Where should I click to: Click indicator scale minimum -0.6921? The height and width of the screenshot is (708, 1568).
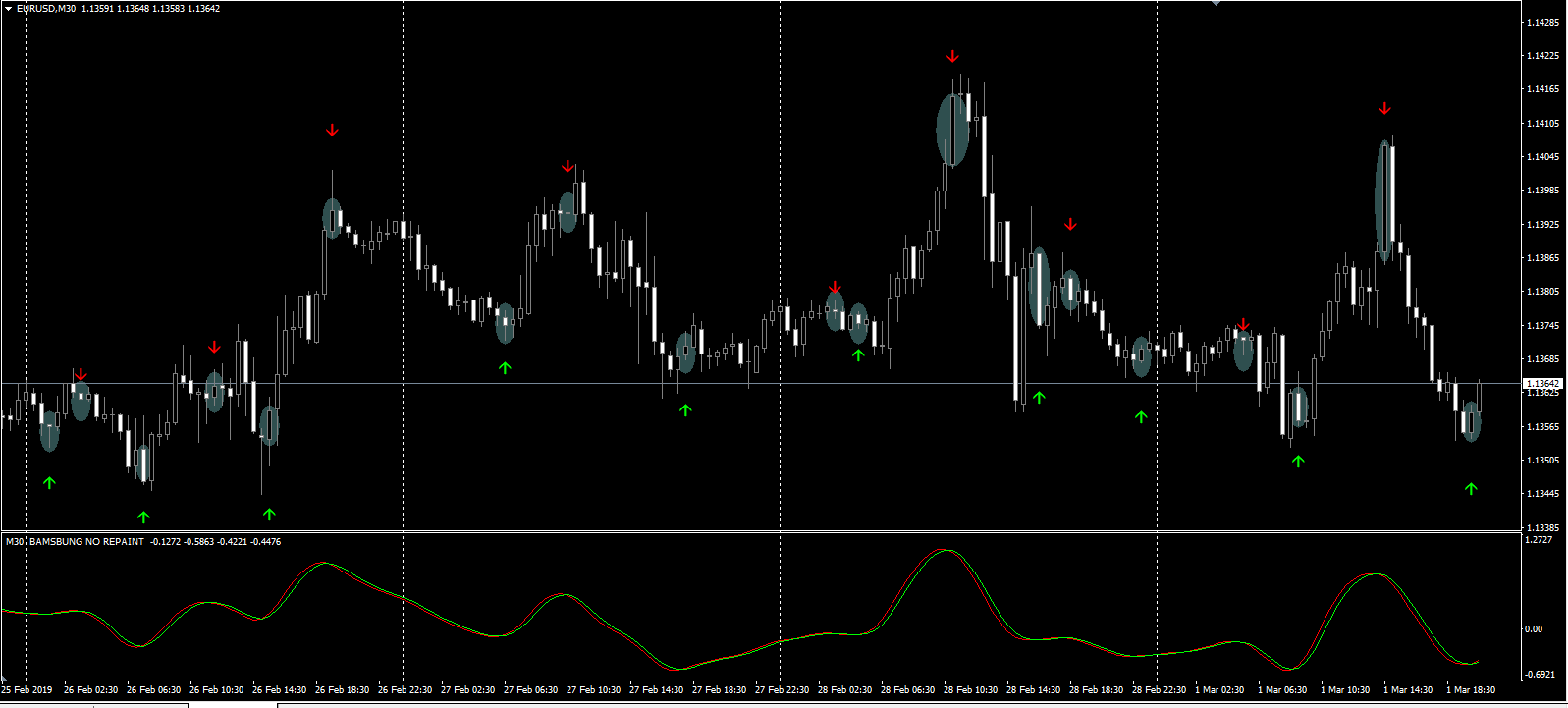1540,675
